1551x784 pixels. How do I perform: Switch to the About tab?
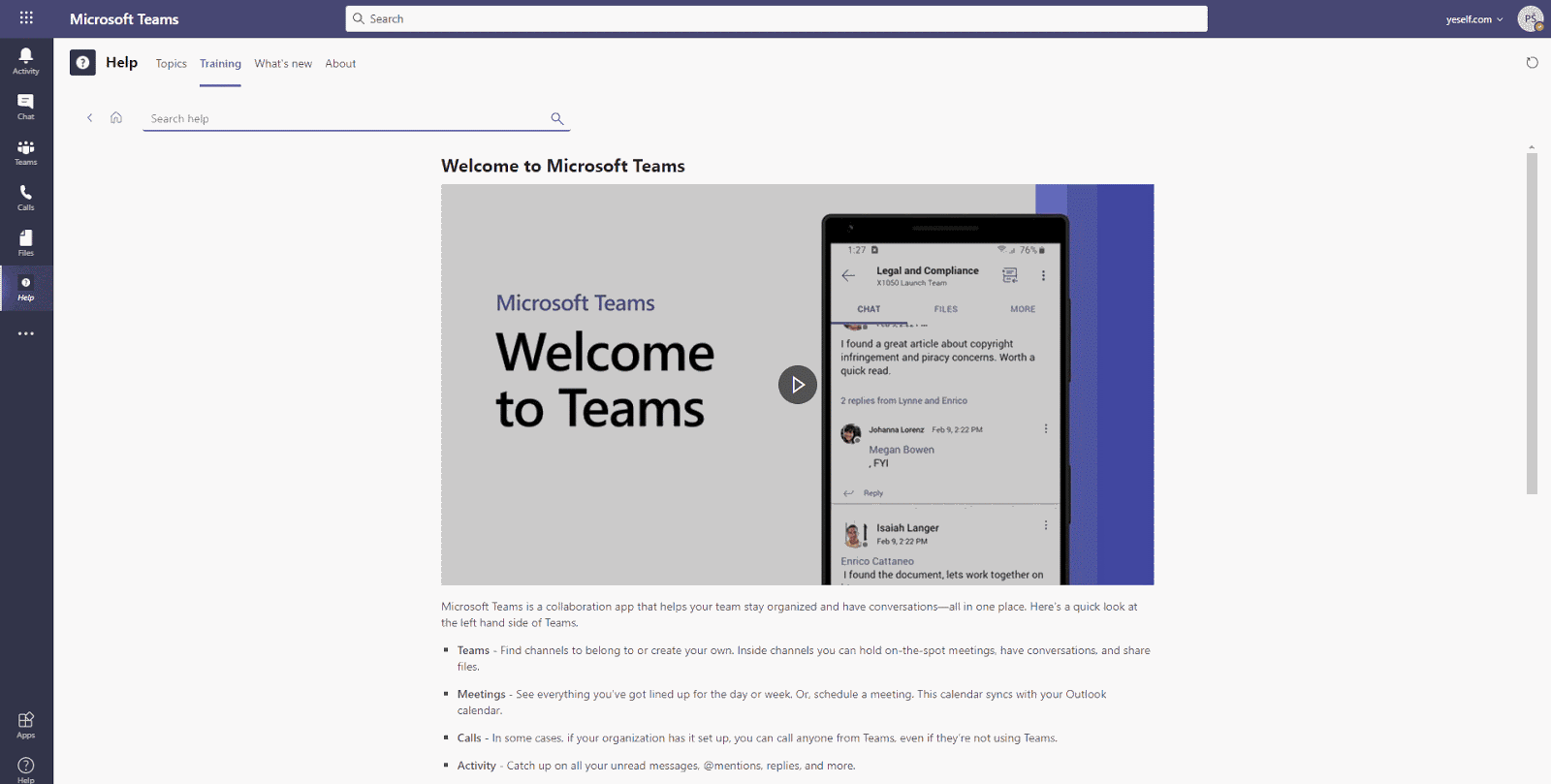[340, 64]
